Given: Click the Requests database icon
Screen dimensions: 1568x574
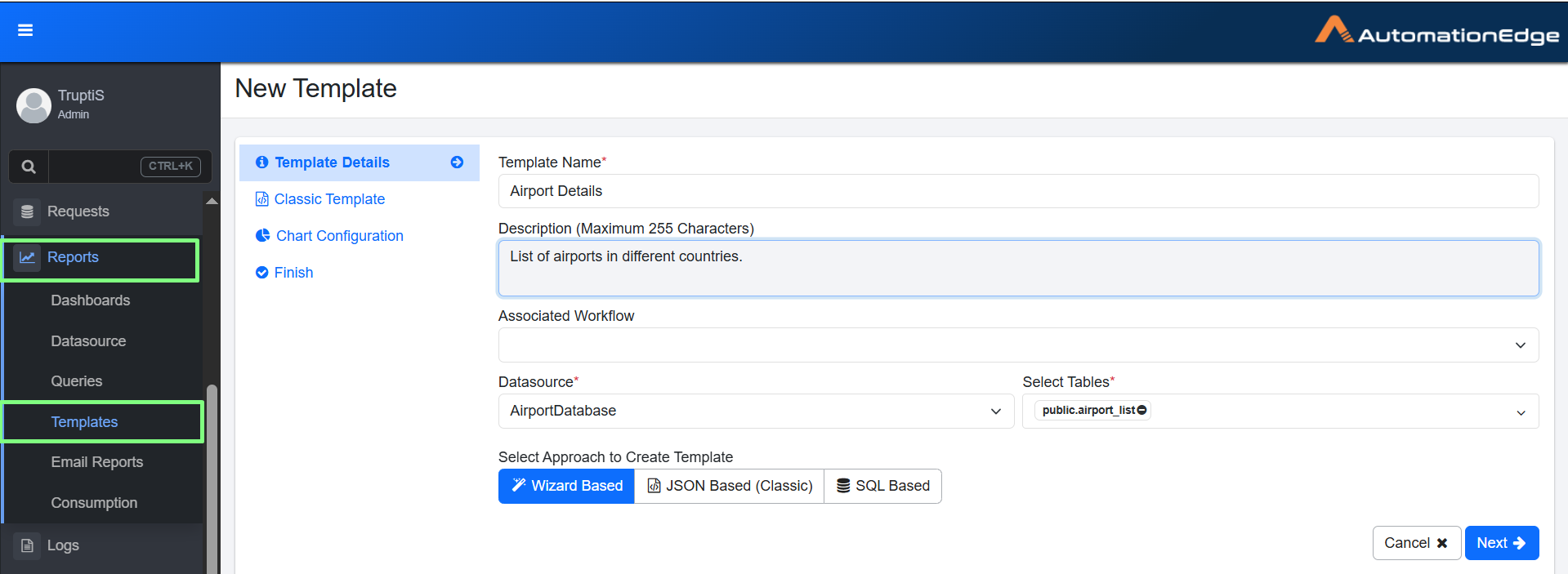Looking at the screenshot, I should tap(27, 211).
